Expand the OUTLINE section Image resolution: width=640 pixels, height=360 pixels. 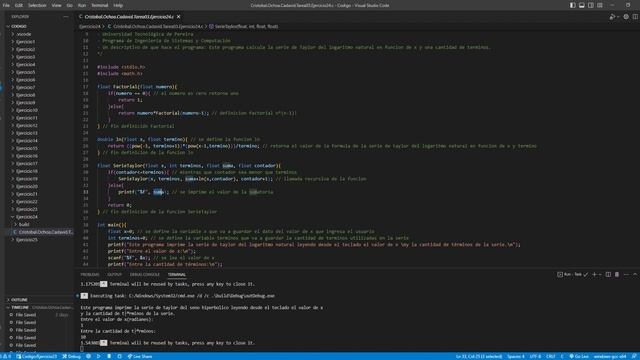click(19, 300)
